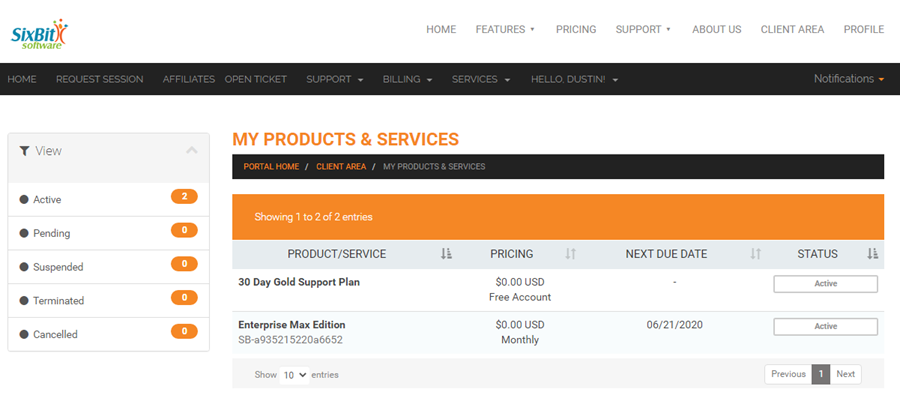The height and width of the screenshot is (398, 900).
Task: Click Active status button for Enterprise Max Edition
Action: pos(825,326)
